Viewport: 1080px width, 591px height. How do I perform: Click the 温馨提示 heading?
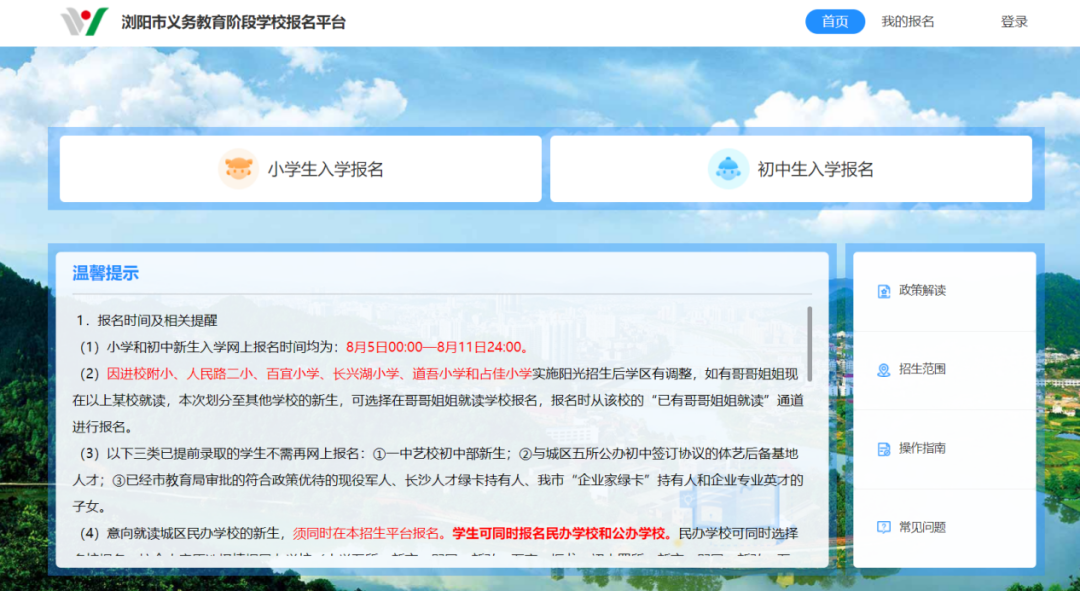tap(105, 273)
